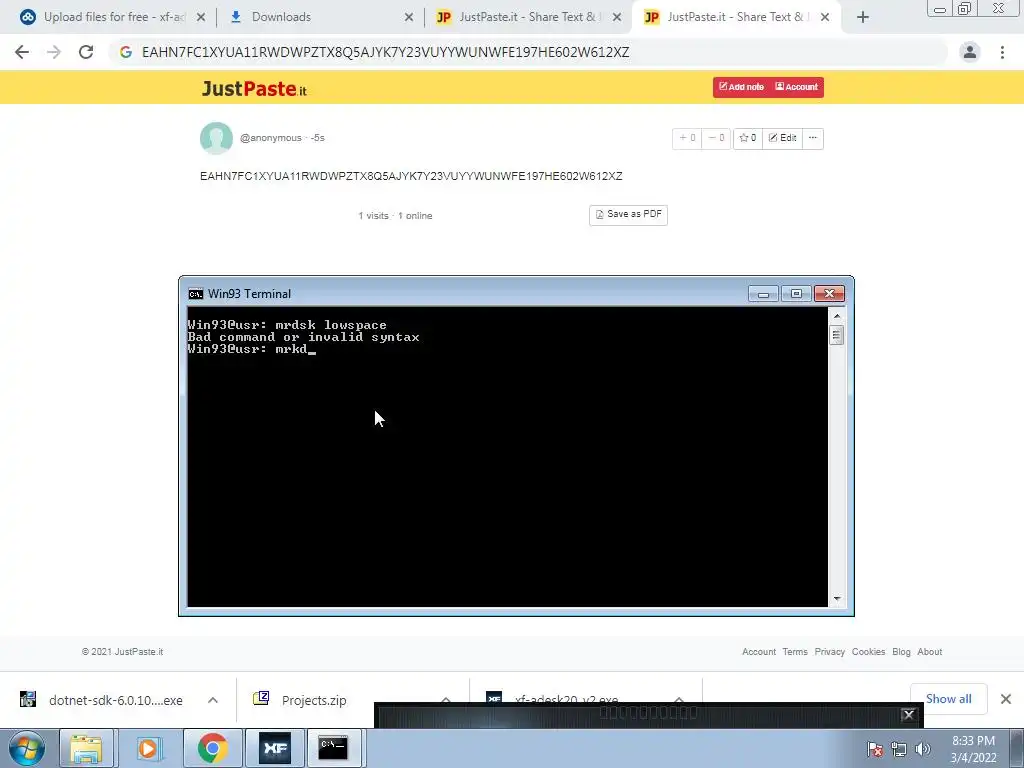Image resolution: width=1024 pixels, height=768 pixels.
Task: Click the anonymous user avatar
Action: tap(216, 138)
